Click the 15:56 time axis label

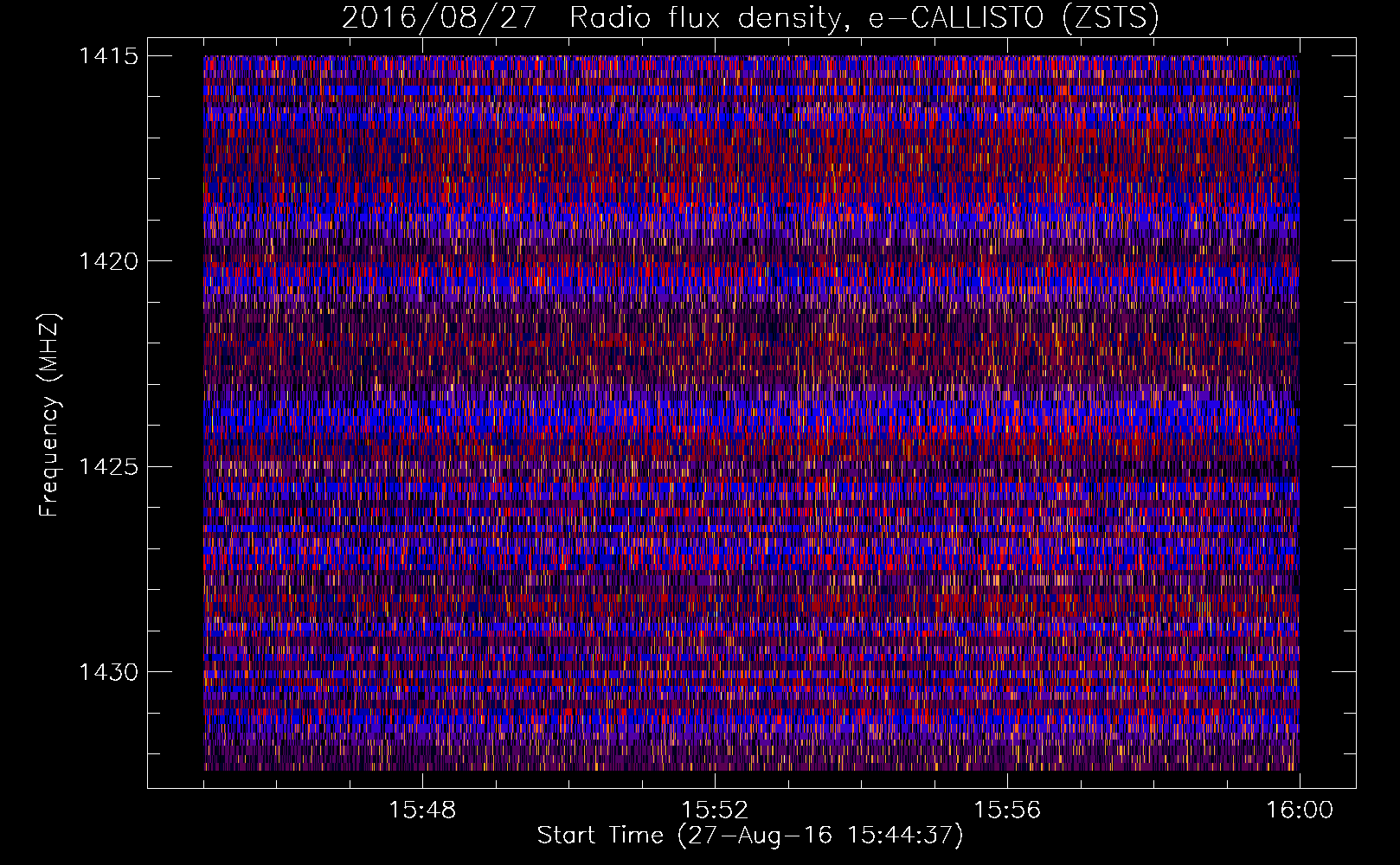click(1007, 811)
